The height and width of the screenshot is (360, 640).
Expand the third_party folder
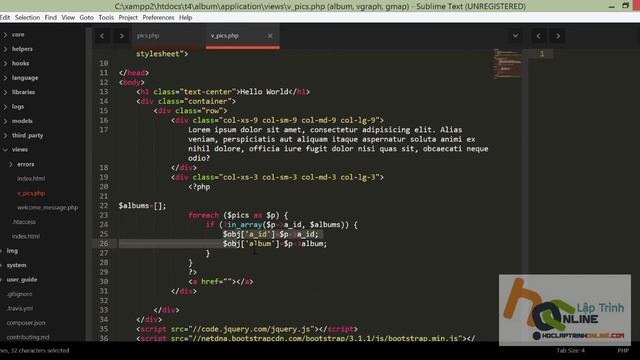(x=27, y=136)
